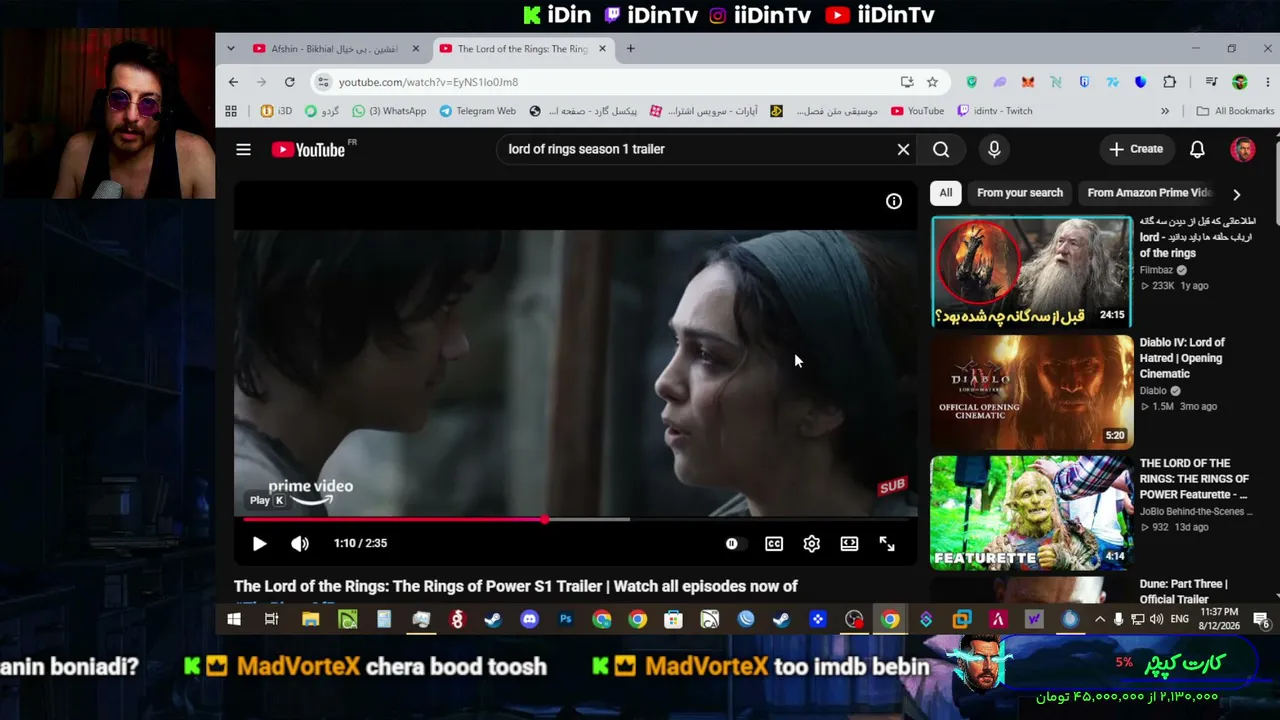Open Discord from the taskbar
This screenshot has height=720, width=1280.
529,620
